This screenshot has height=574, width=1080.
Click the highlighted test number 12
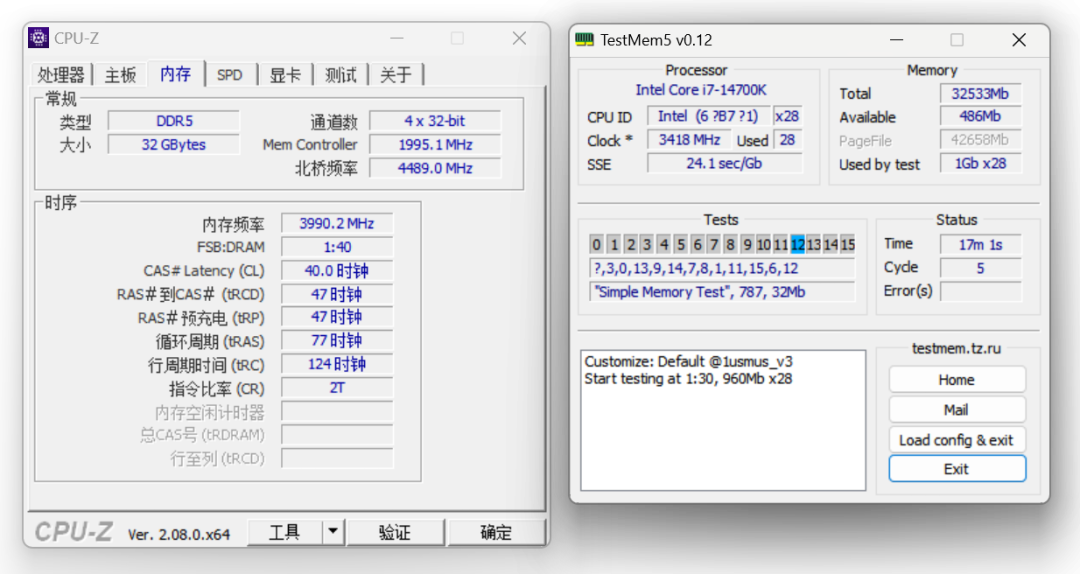[x=798, y=244]
